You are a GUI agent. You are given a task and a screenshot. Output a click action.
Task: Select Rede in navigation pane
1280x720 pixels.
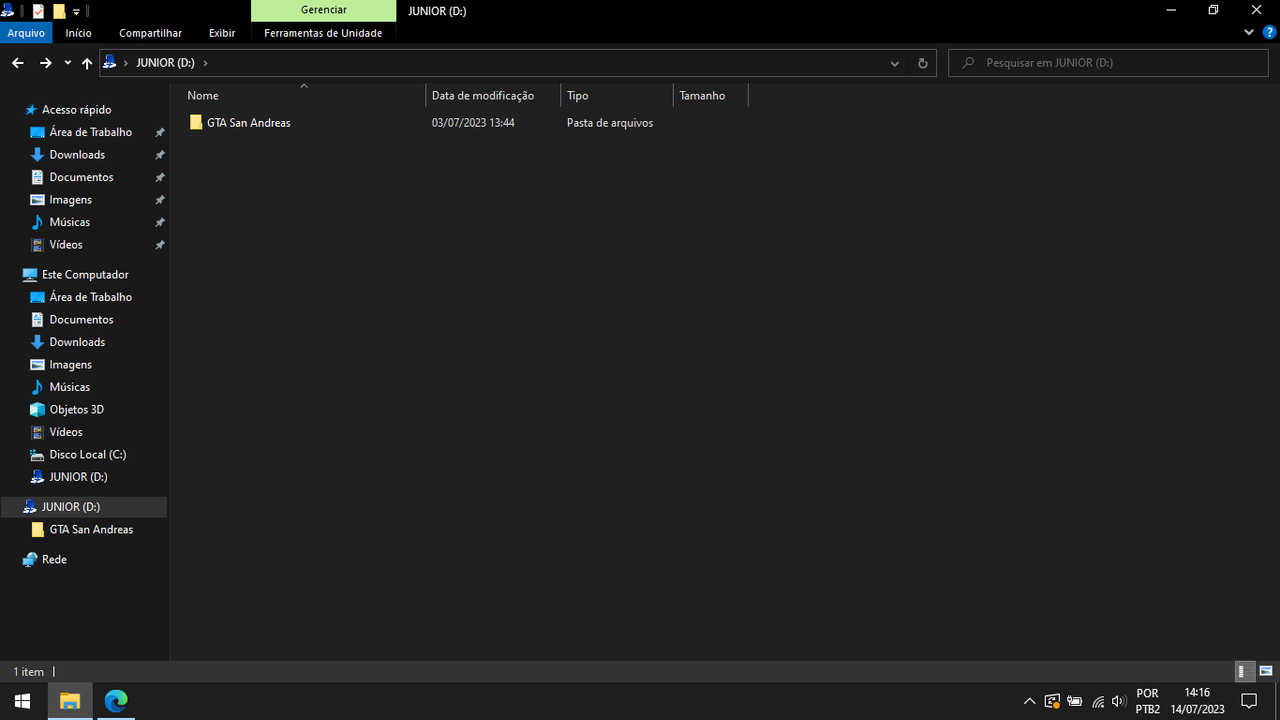click(54, 560)
